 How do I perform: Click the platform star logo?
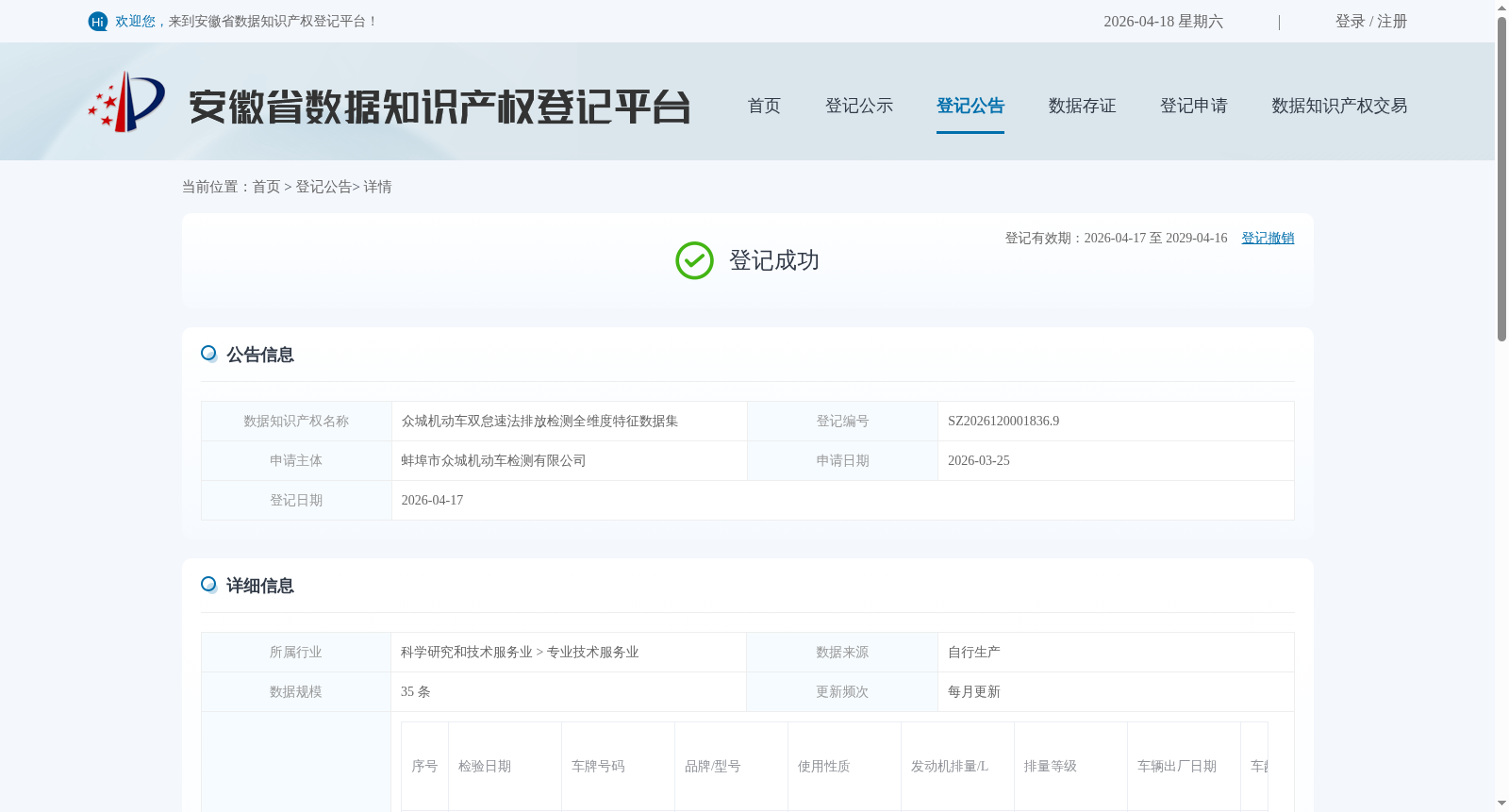pos(126,102)
